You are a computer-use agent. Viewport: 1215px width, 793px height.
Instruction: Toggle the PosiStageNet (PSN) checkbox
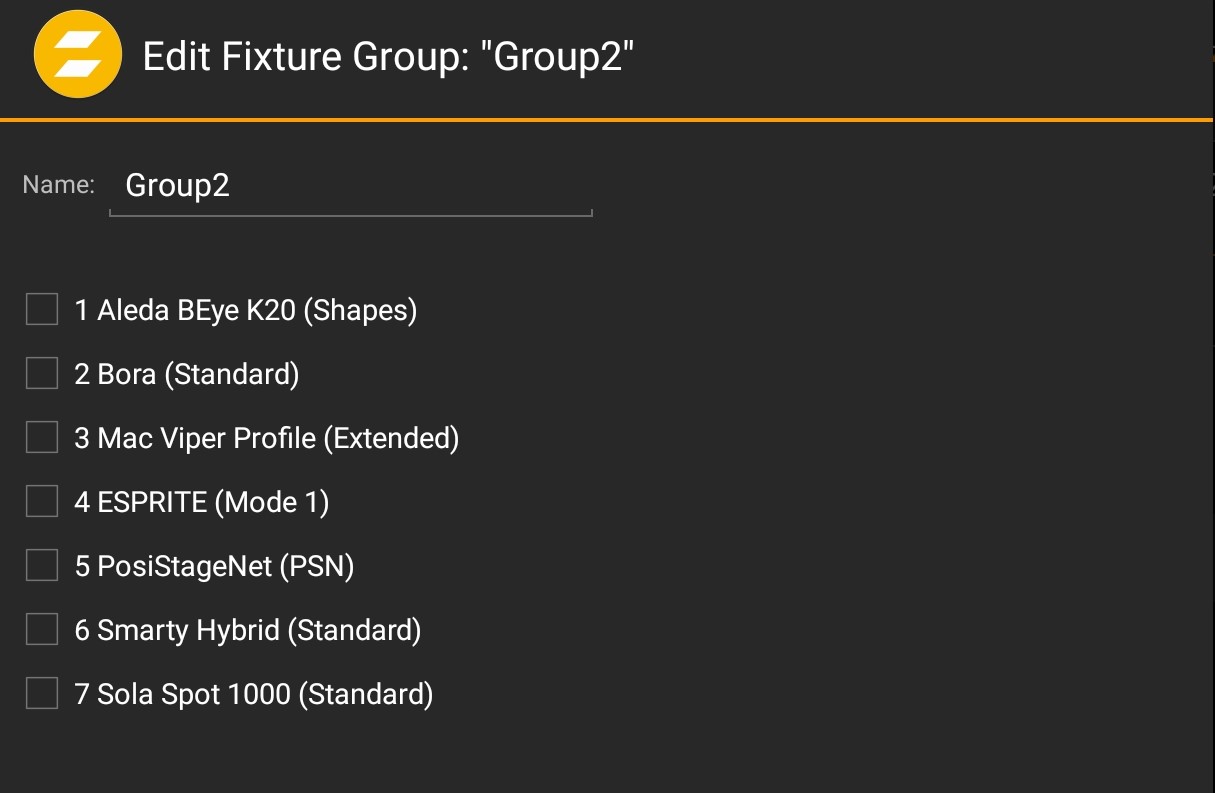pyautogui.click(x=42, y=566)
